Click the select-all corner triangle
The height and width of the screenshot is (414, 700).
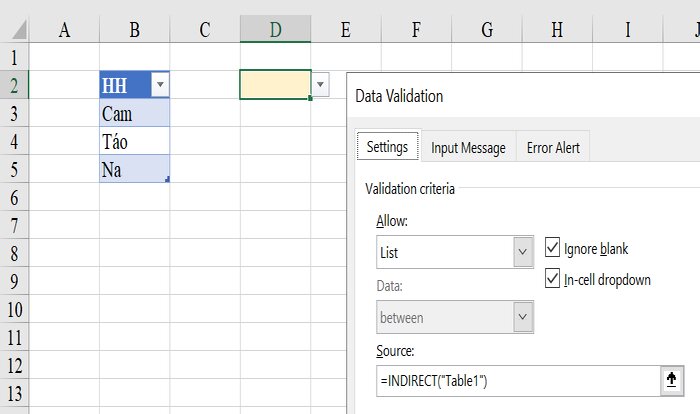coord(18,30)
